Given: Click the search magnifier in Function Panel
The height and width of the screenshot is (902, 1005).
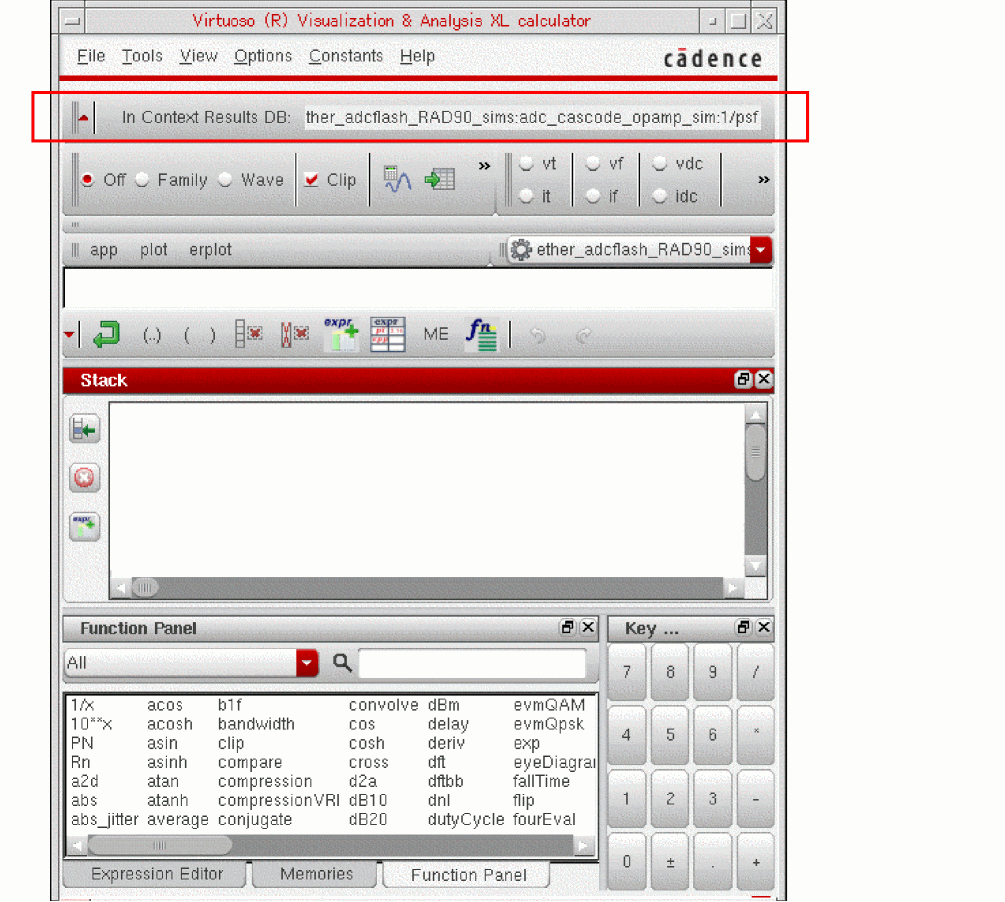Looking at the screenshot, I should pyautogui.click(x=342, y=662).
